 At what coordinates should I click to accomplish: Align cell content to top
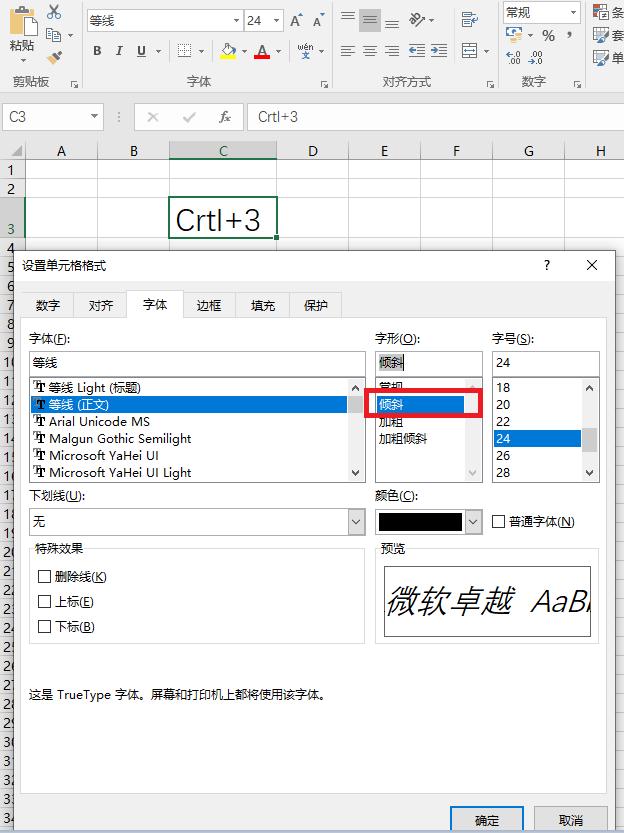pos(348,17)
